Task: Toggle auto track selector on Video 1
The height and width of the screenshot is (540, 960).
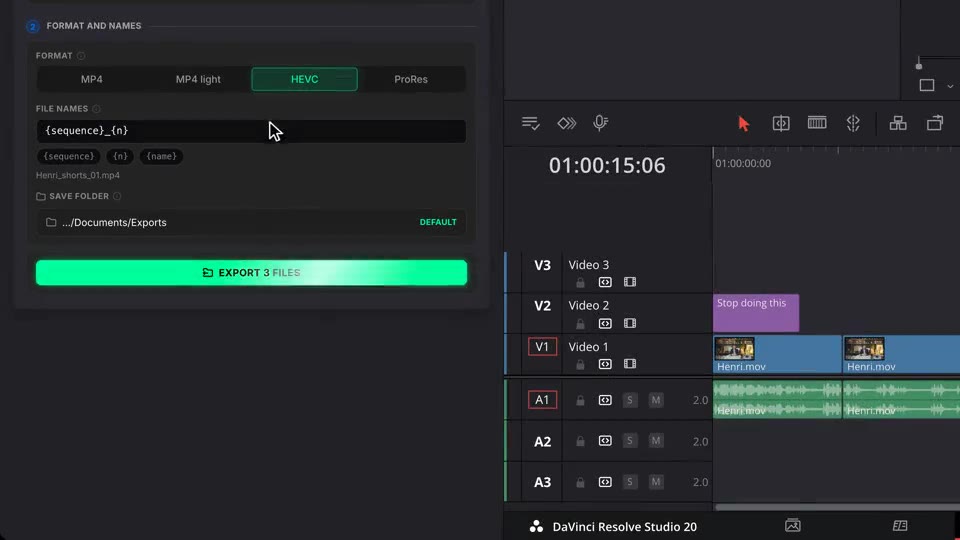Action: tap(605, 364)
